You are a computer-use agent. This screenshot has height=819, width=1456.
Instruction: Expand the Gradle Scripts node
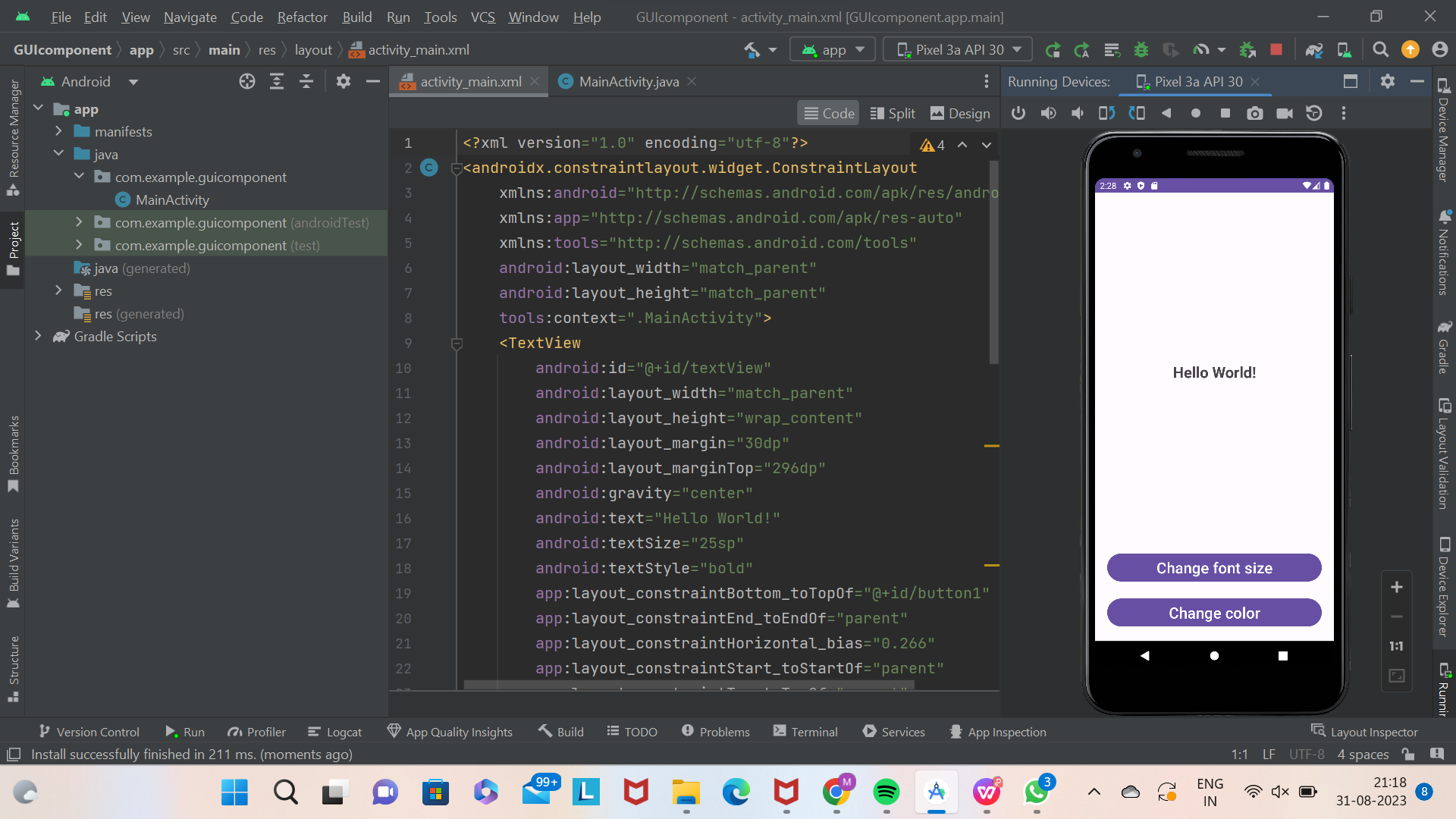pyautogui.click(x=39, y=337)
